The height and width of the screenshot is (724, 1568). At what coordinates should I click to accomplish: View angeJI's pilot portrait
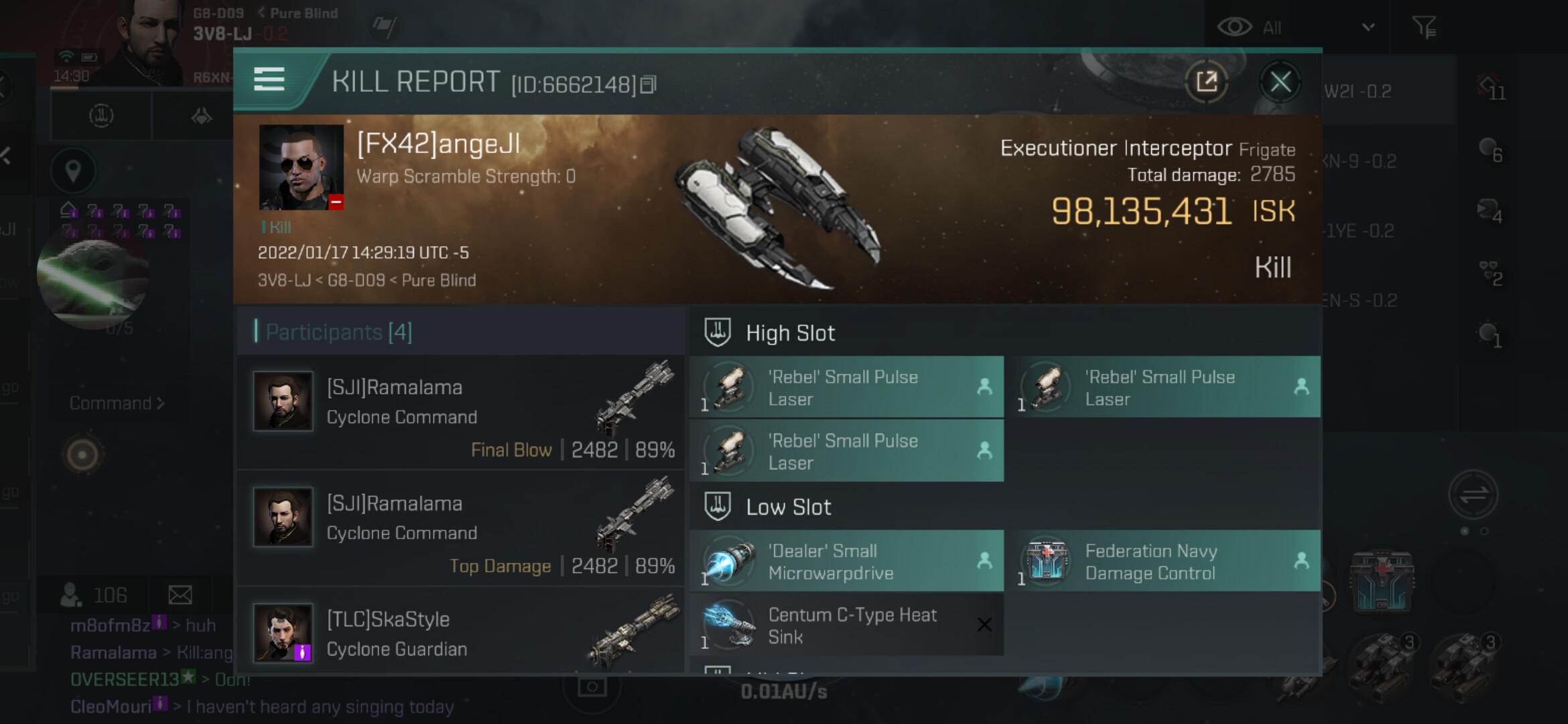(301, 167)
